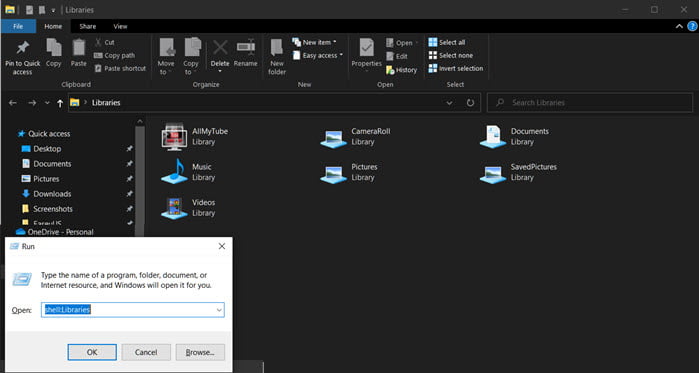This screenshot has width=699, height=373.
Task: Click Cancel in the Run dialog
Action: 146,352
